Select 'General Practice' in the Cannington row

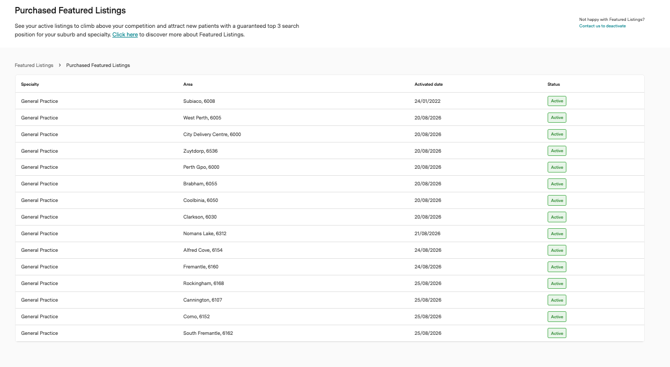(39, 300)
